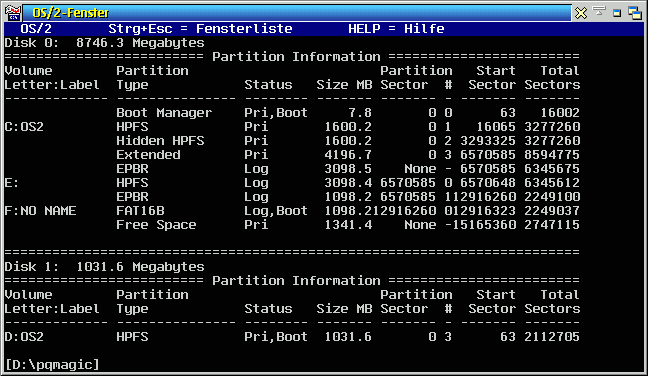The image size is (648, 376).
Task: Click the Strg+Esc = Fensterliste hint
Action: point(200,29)
